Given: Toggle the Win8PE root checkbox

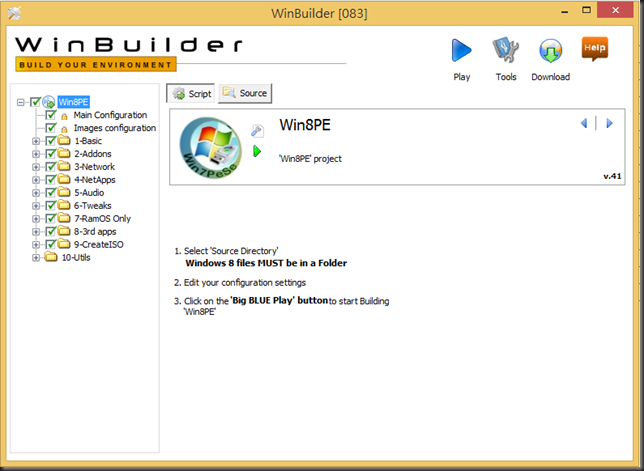Looking at the screenshot, I should click(36, 101).
